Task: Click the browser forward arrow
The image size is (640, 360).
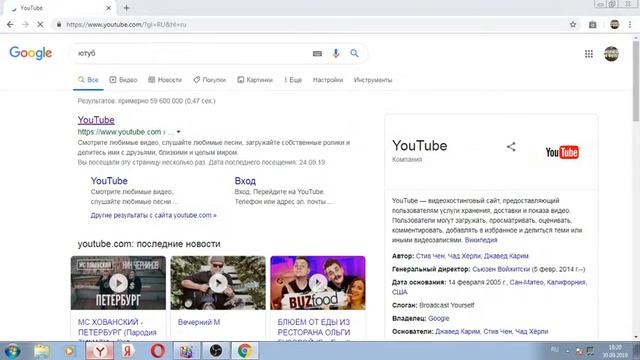Action: click(25, 24)
